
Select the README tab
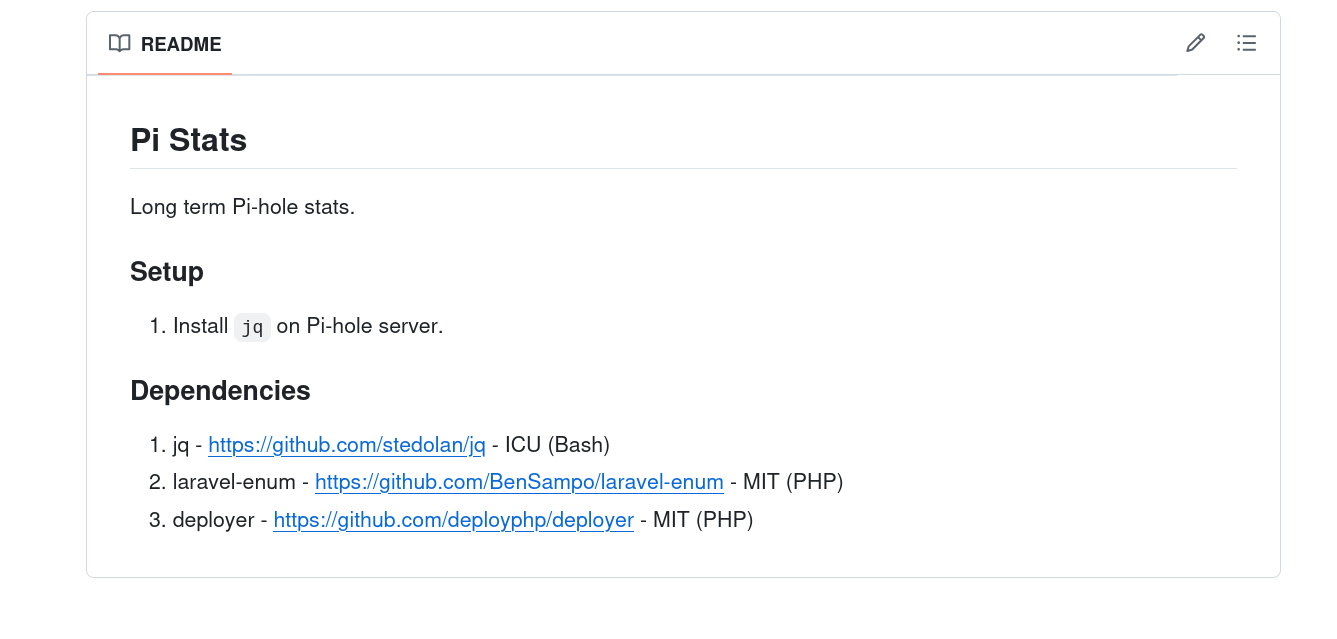click(x=165, y=44)
